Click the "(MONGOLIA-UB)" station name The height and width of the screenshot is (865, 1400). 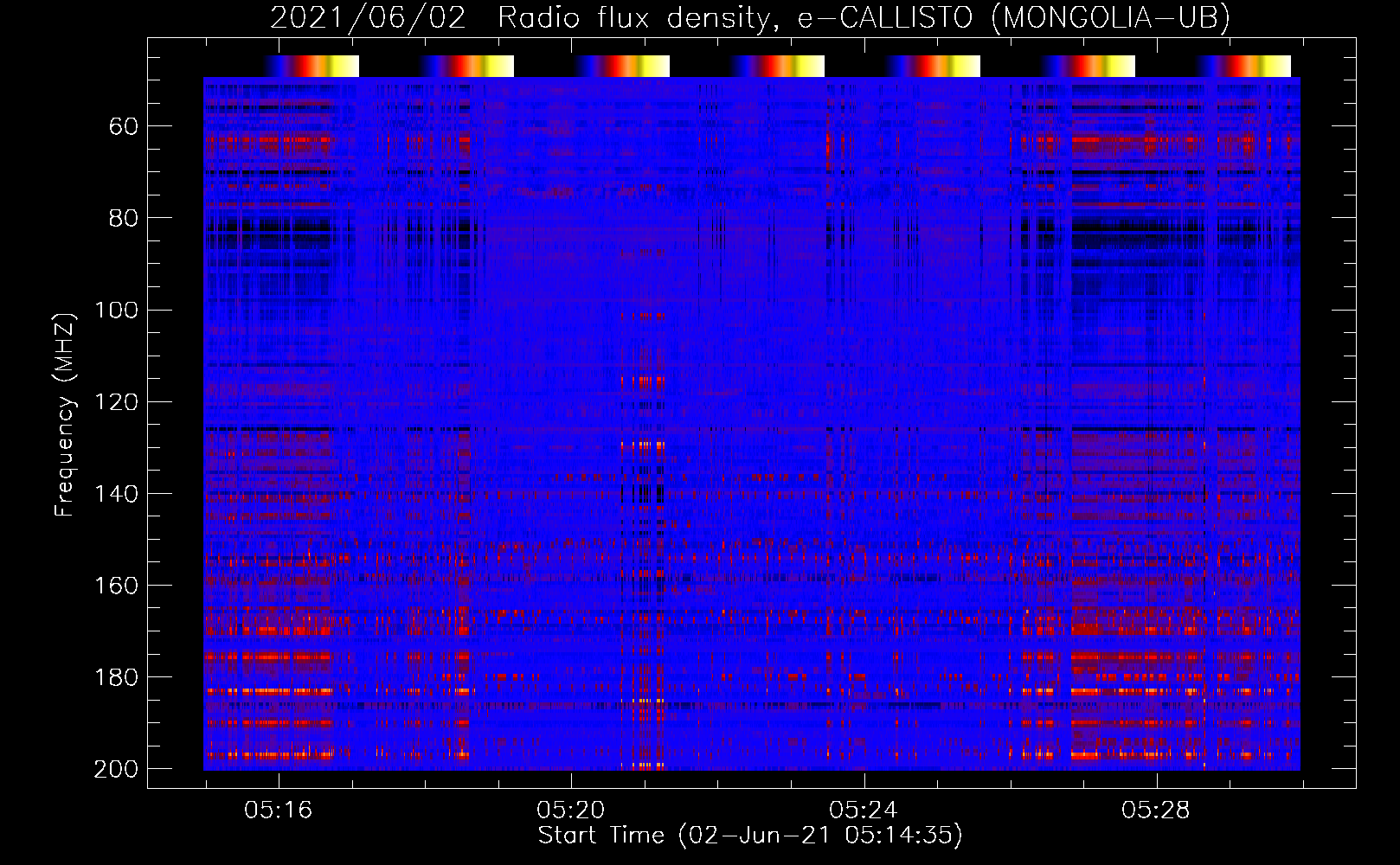click(x=1110, y=17)
